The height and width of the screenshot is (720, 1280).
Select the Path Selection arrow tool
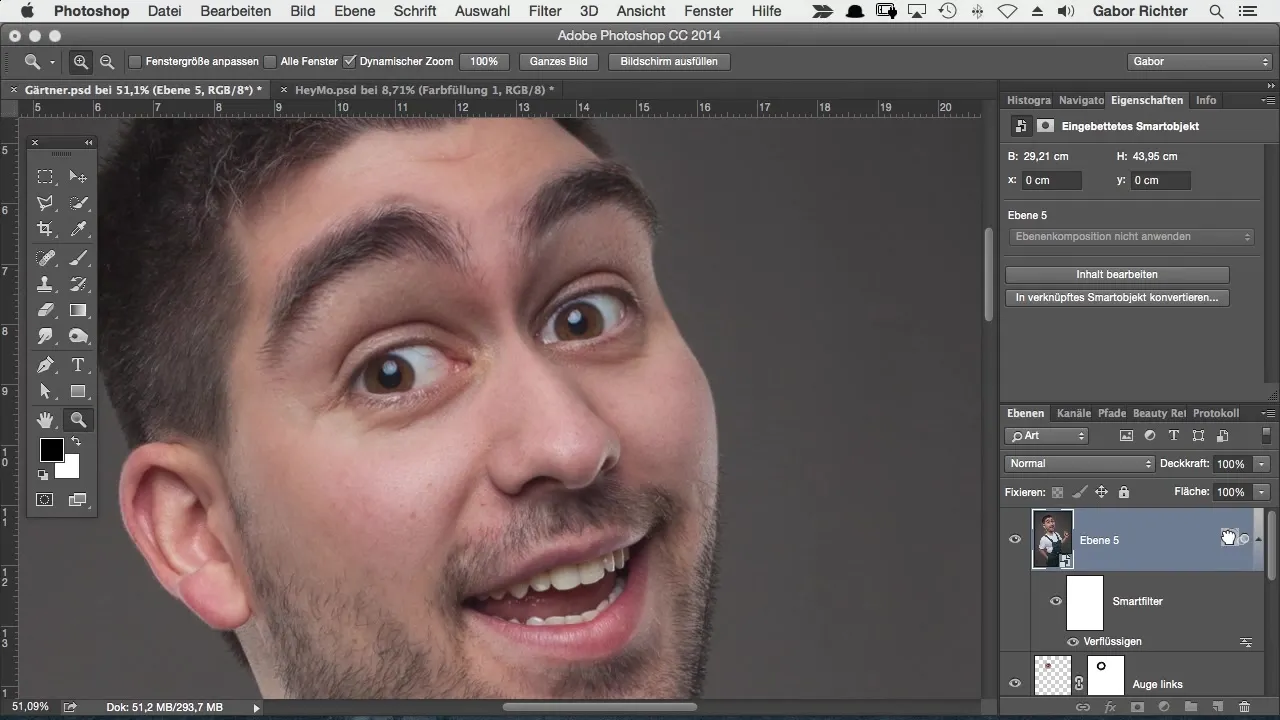(x=45, y=391)
